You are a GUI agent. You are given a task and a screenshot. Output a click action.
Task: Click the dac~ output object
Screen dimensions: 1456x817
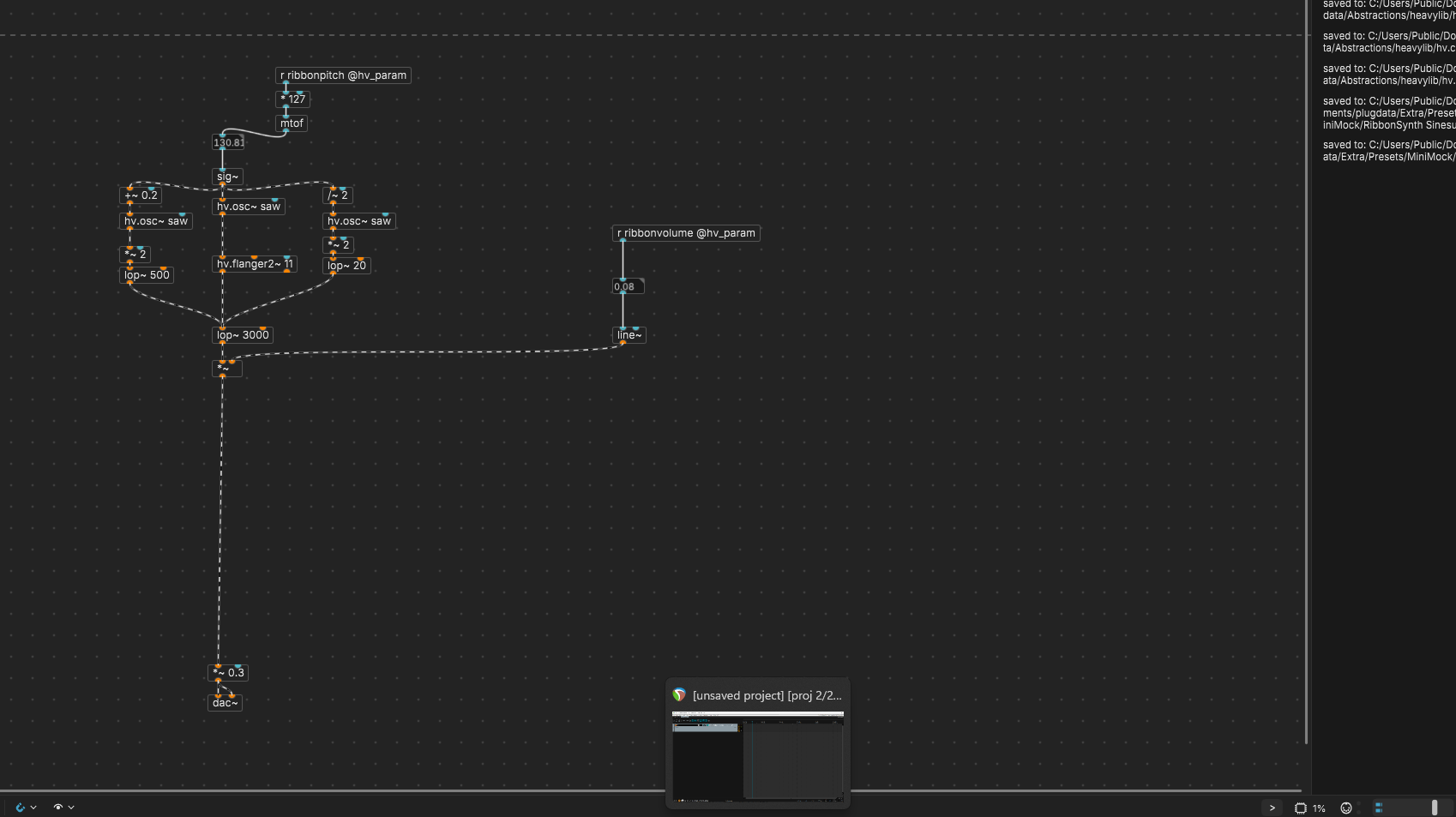pos(225,703)
